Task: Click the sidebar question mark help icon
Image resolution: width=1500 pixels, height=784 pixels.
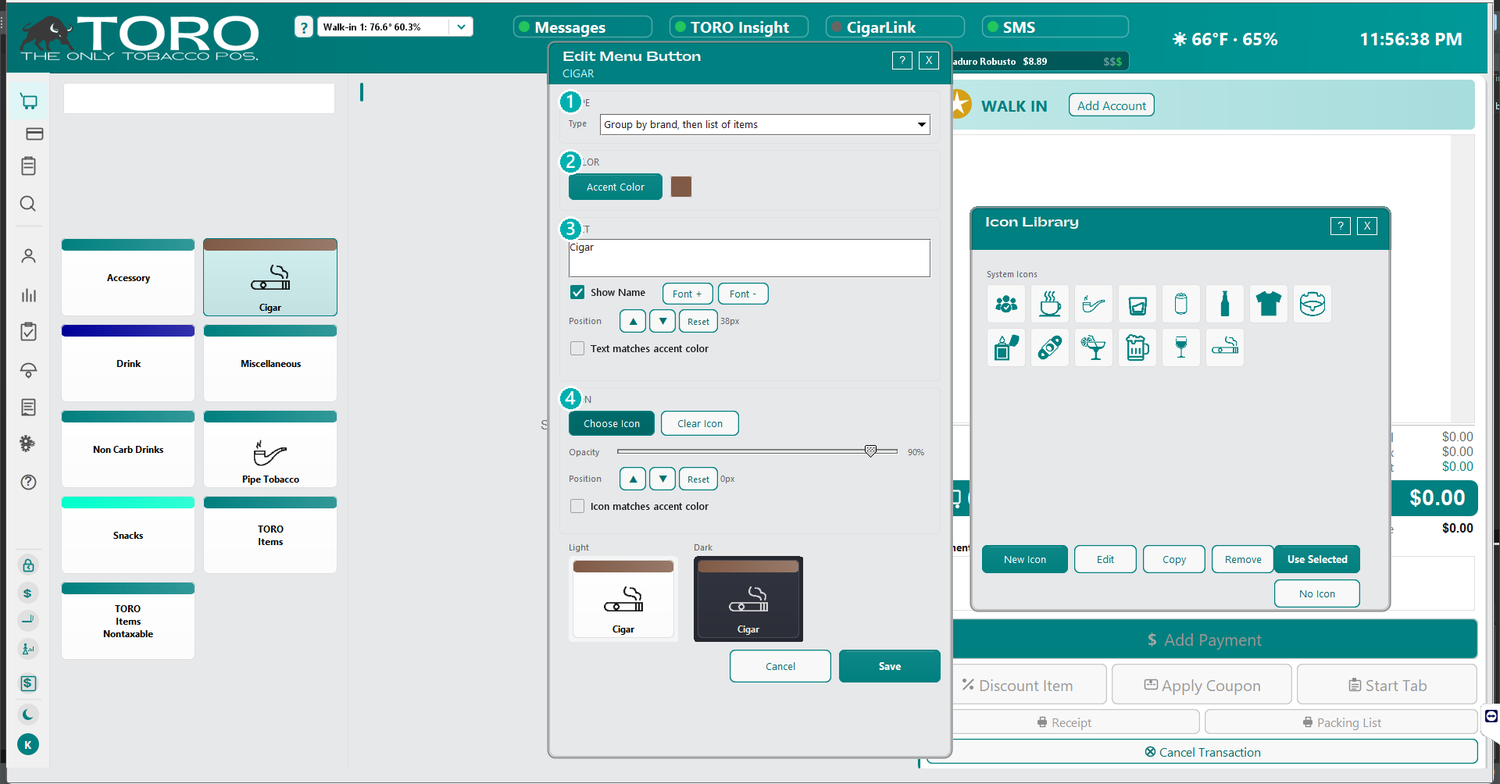Action: tap(28, 482)
